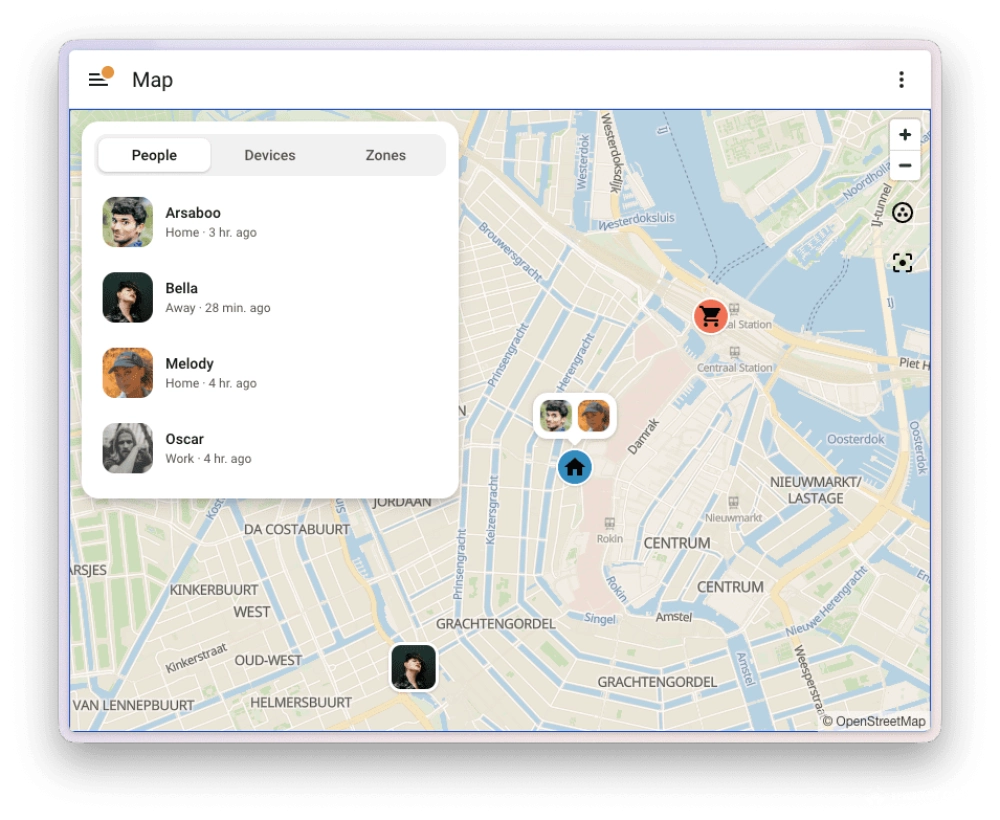Zoom in the map with plus

[x=904, y=135]
